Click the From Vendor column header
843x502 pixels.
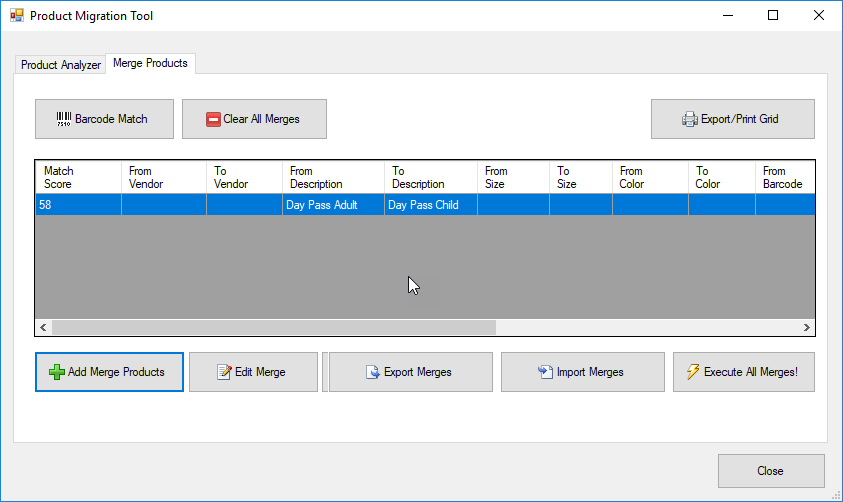click(164, 177)
